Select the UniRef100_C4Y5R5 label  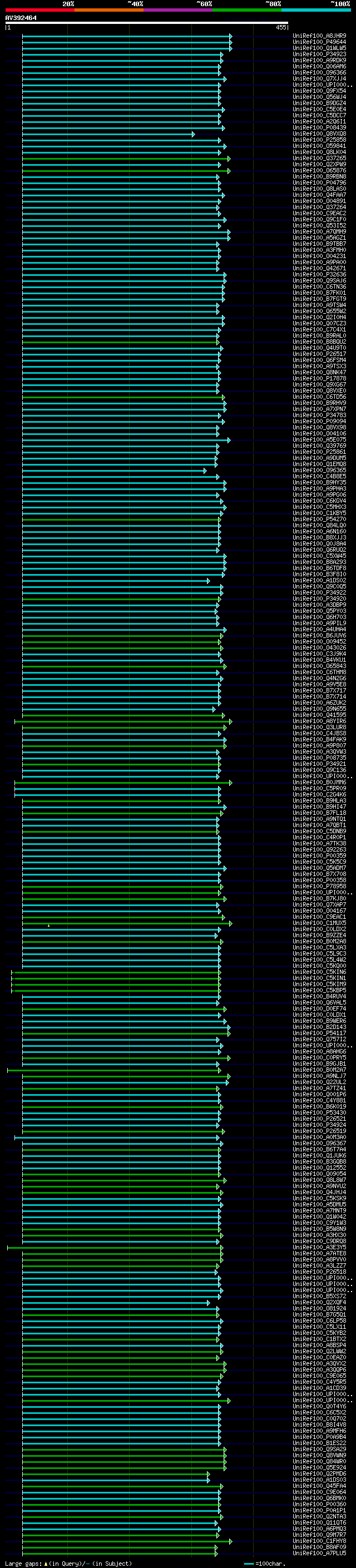point(319,1382)
